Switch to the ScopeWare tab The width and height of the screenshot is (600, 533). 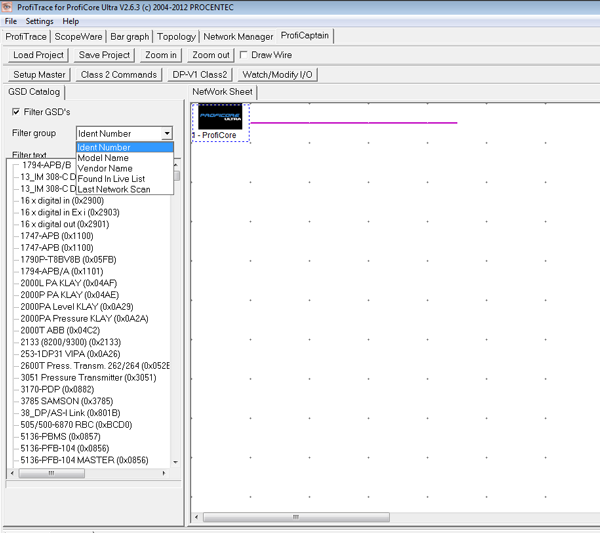click(78, 36)
